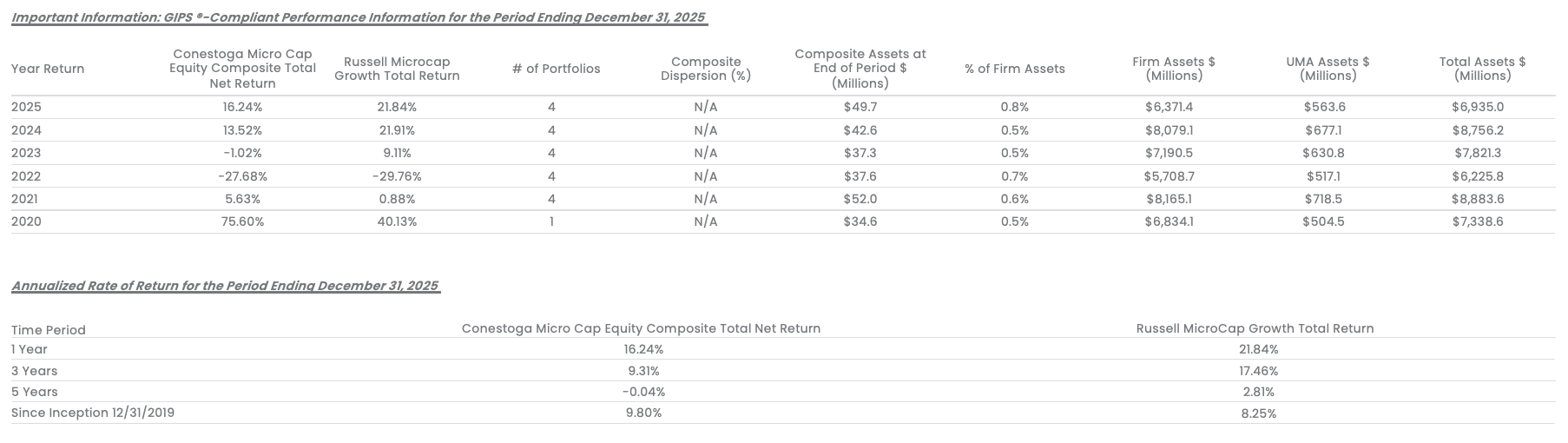
Task: Click the GIPS-Compliant Performance Information heading
Action: coord(359,17)
